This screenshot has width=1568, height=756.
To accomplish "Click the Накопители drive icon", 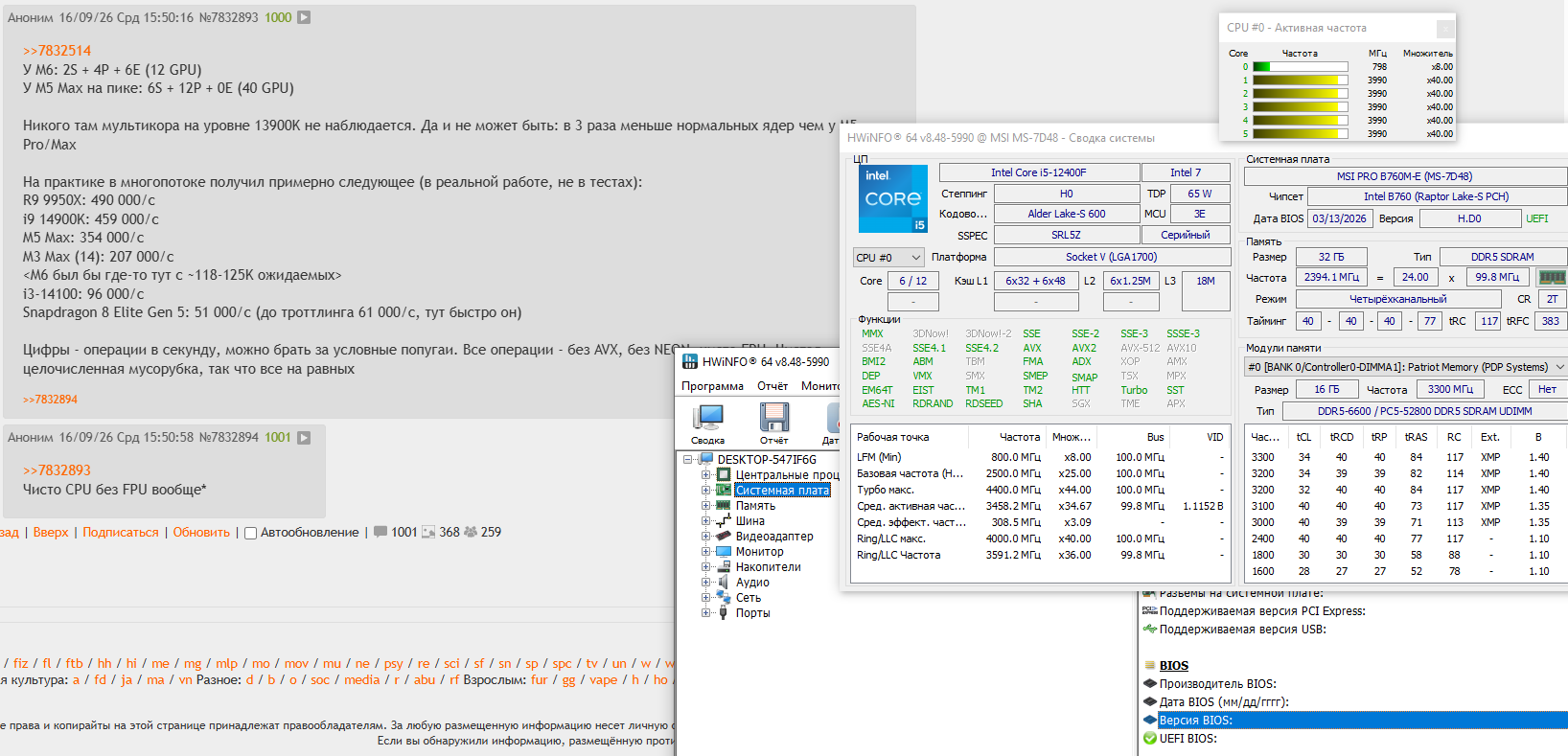I will pos(724,567).
